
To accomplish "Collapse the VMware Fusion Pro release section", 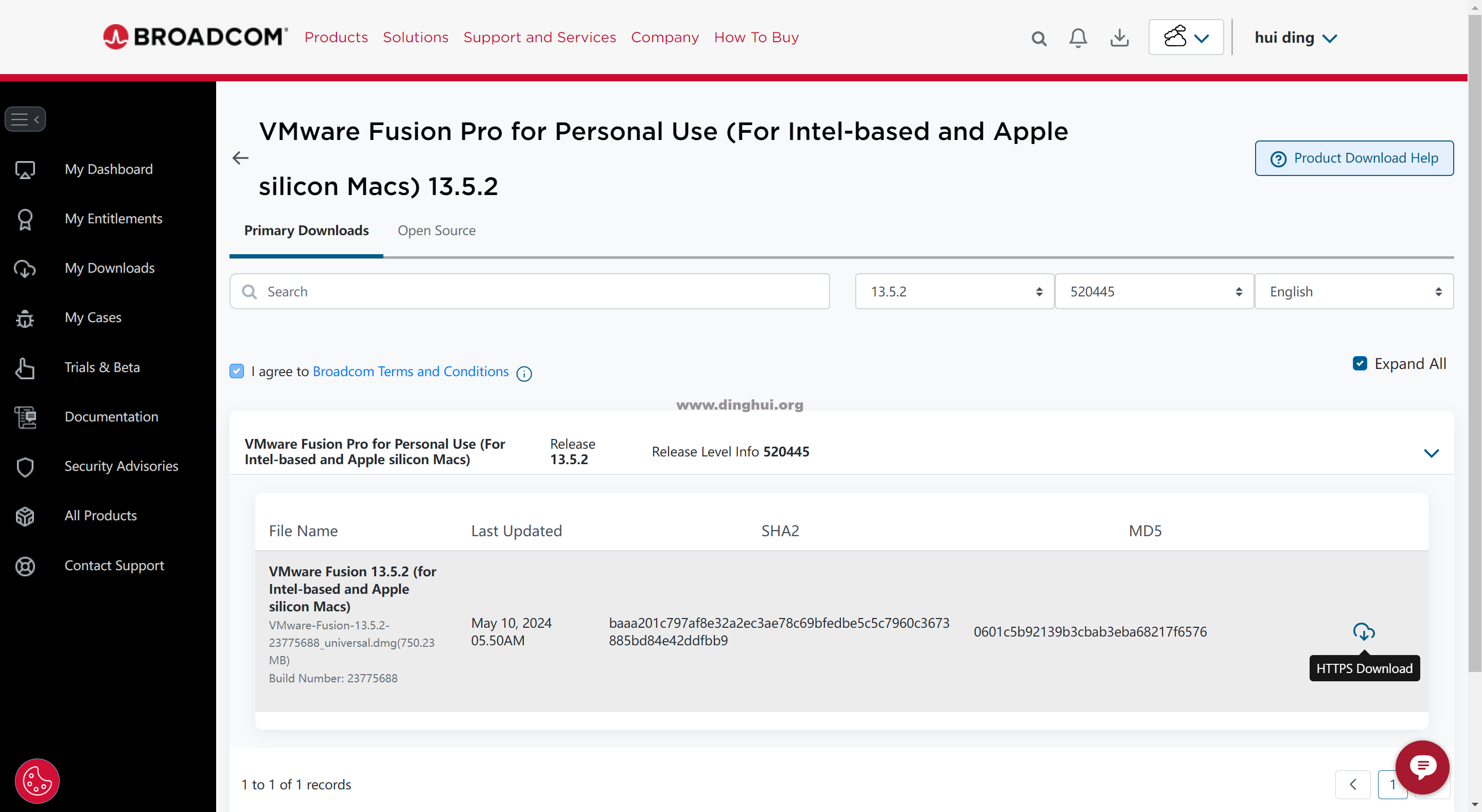I will pyautogui.click(x=1431, y=453).
